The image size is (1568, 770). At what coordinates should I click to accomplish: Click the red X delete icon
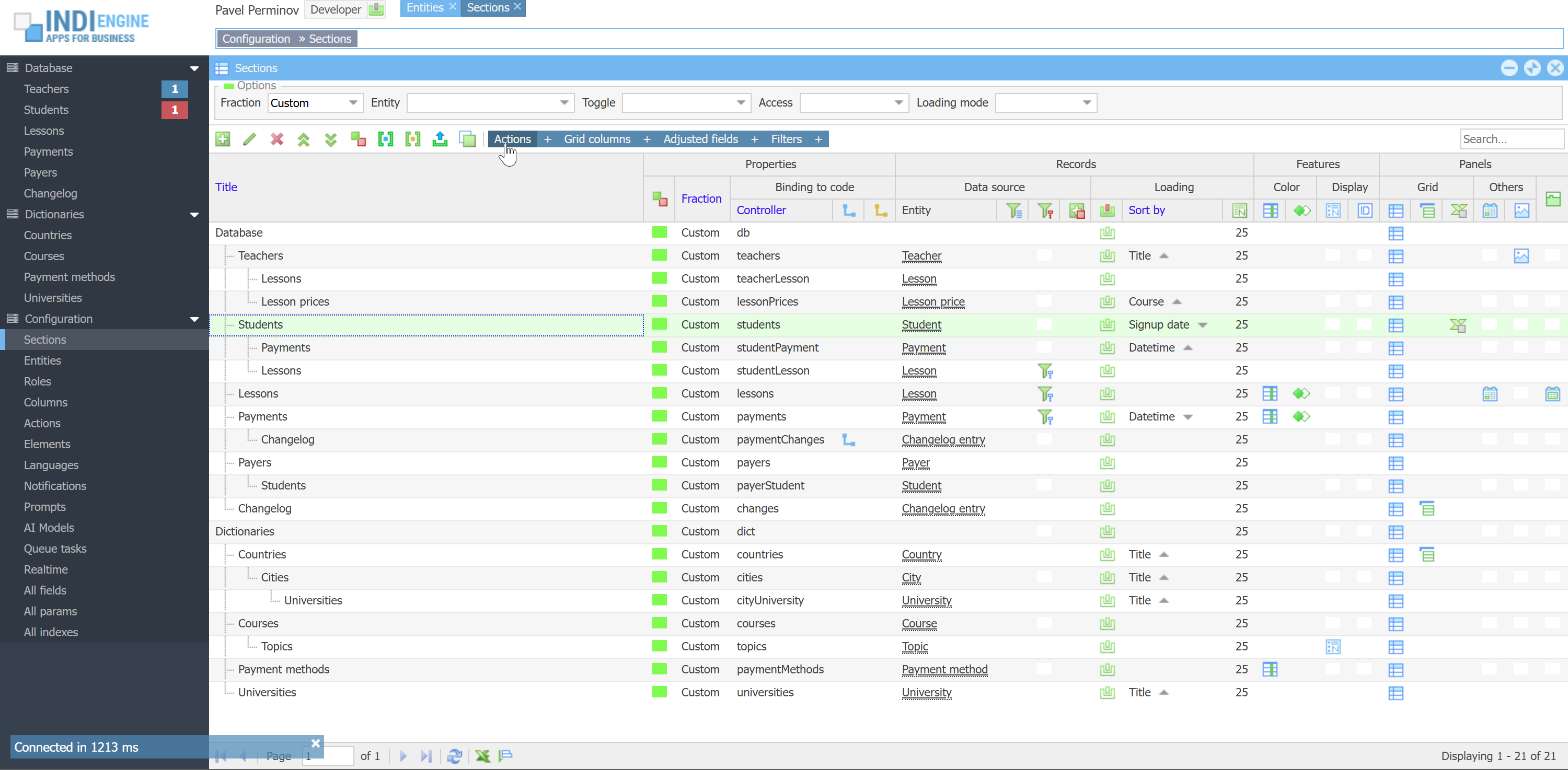(277, 139)
